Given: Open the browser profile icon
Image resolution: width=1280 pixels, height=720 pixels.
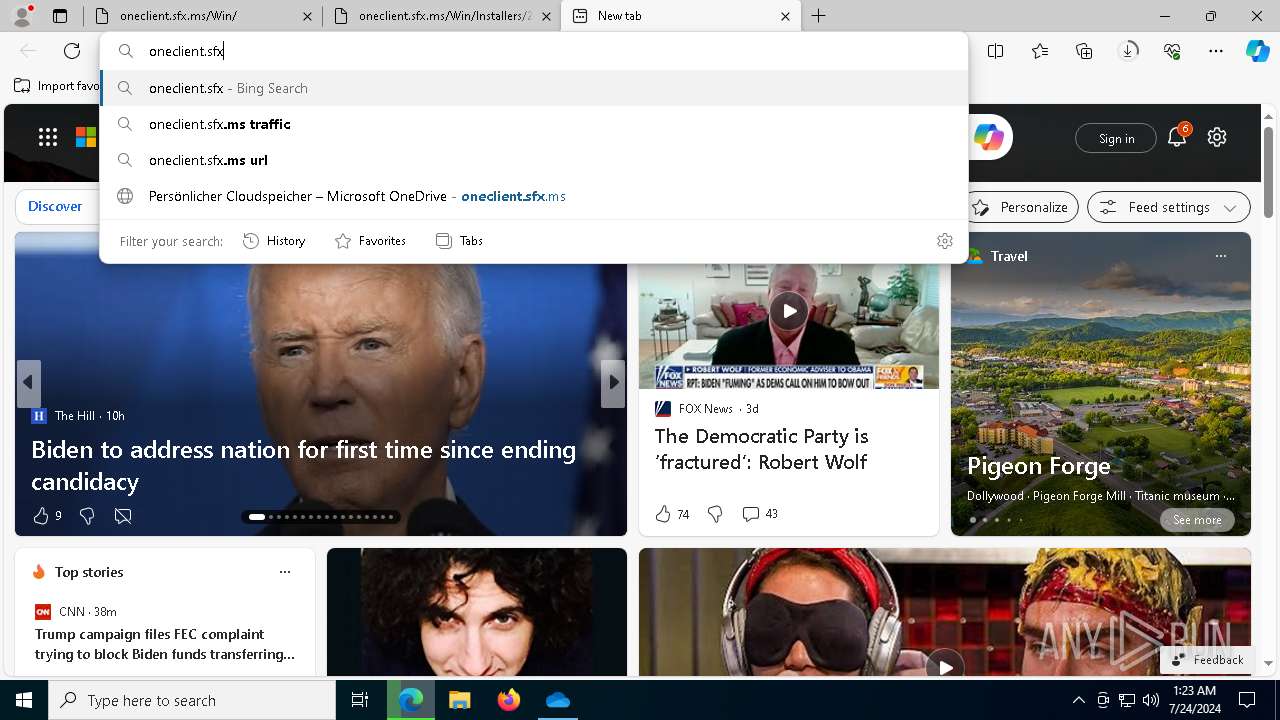Looking at the screenshot, I should pyautogui.click(x=22, y=16).
